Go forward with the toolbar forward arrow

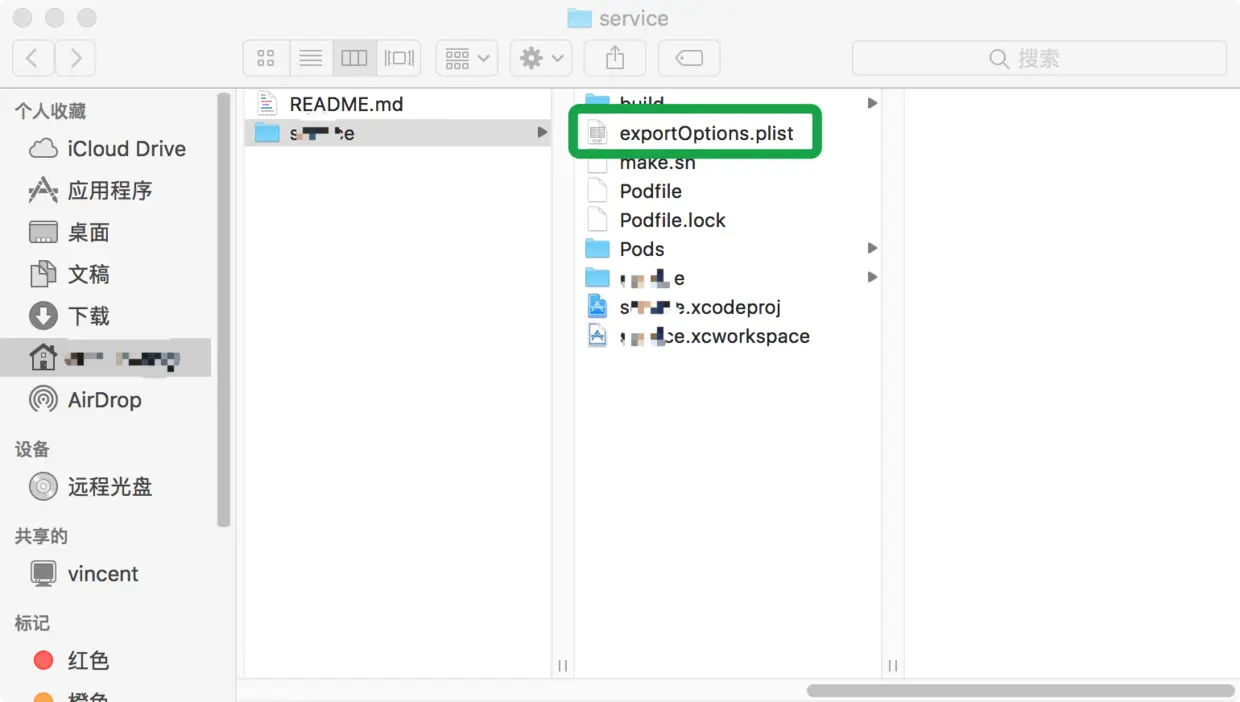tap(75, 58)
